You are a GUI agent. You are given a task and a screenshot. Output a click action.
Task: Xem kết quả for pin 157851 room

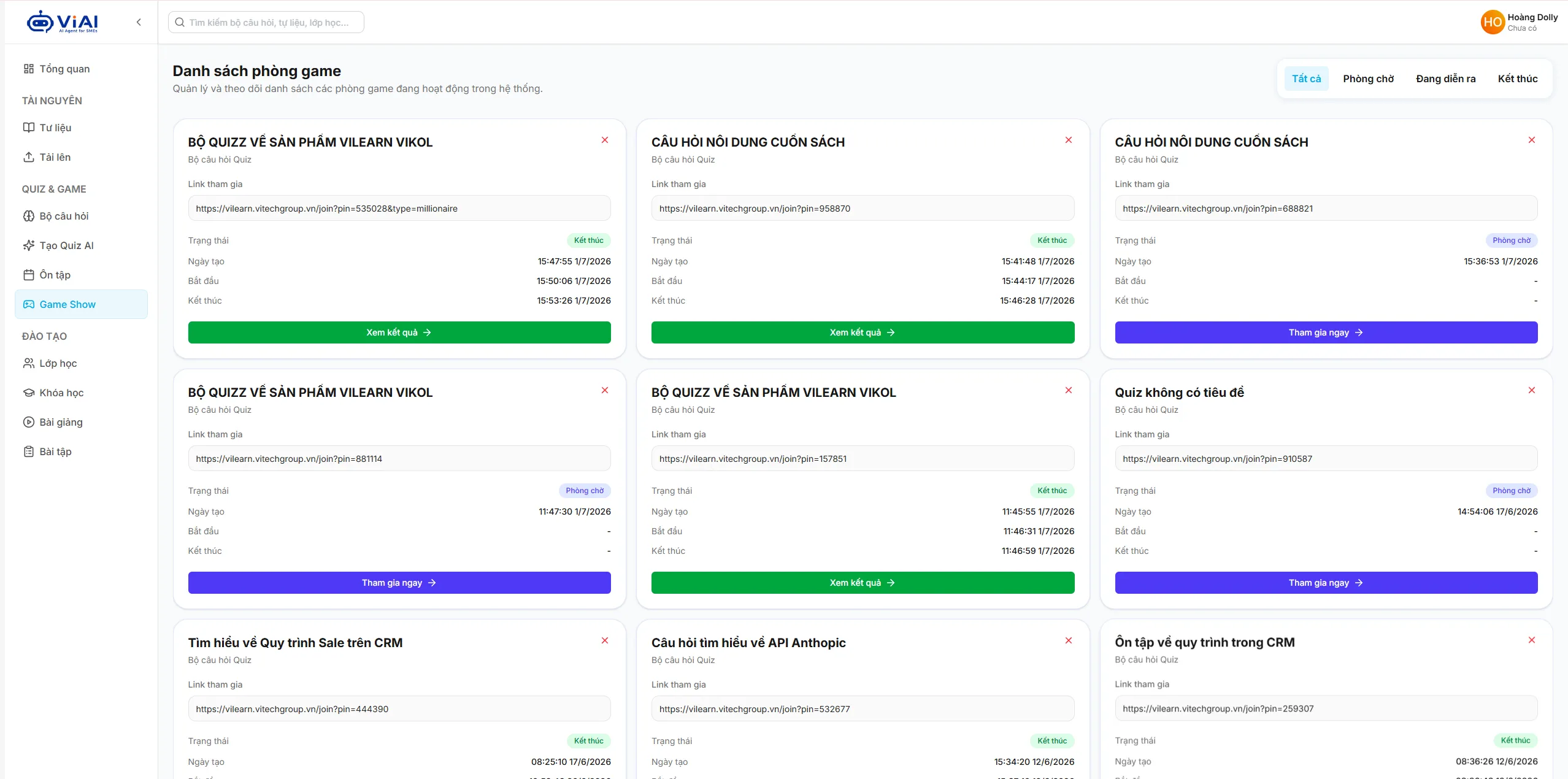click(863, 583)
